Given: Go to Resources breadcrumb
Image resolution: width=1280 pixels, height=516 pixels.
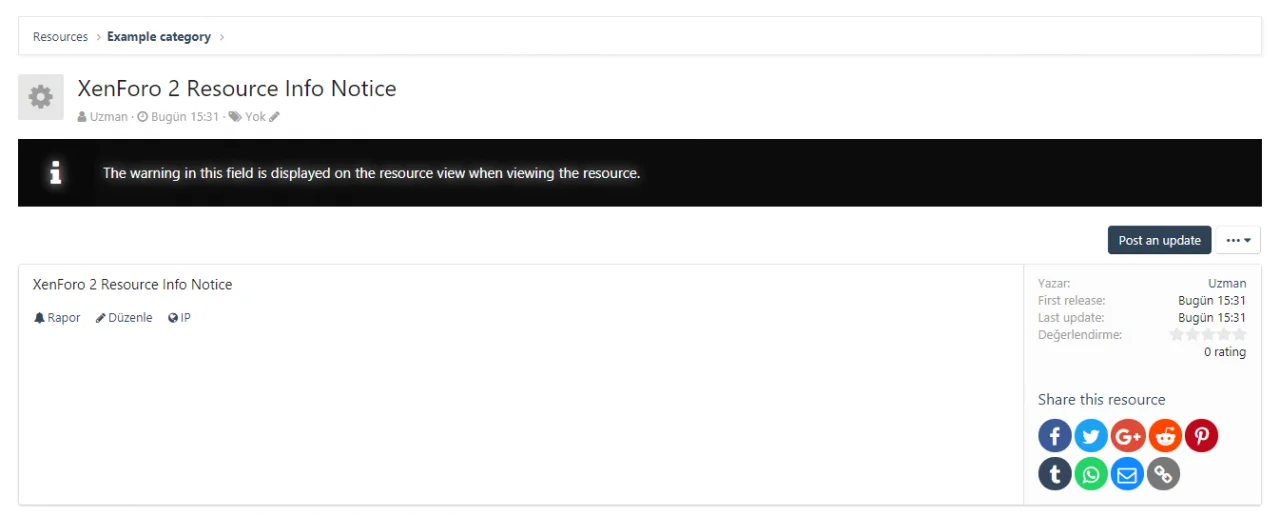Looking at the screenshot, I should tap(60, 37).
